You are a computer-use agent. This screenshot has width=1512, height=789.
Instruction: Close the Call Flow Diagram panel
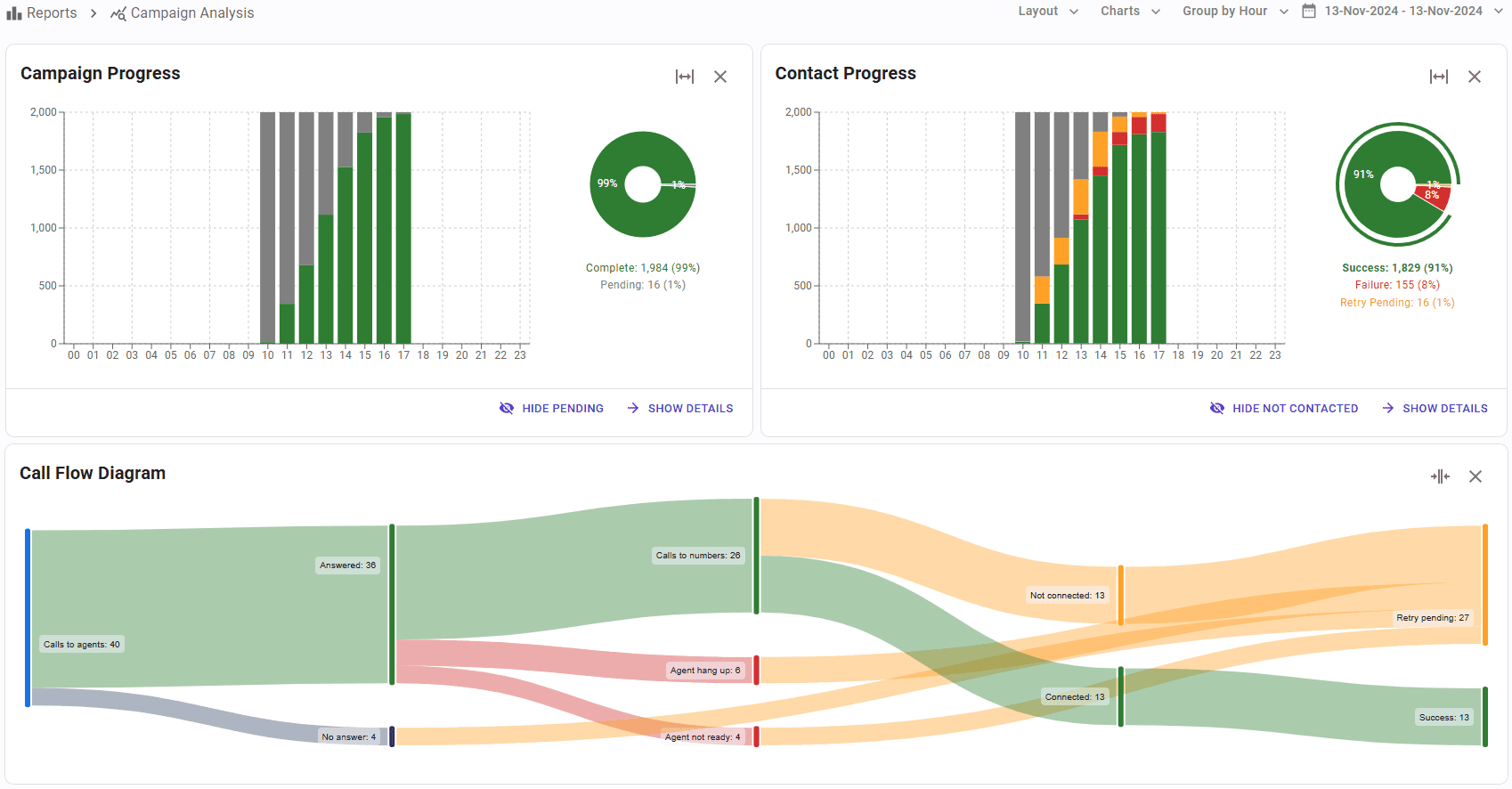tap(1475, 476)
